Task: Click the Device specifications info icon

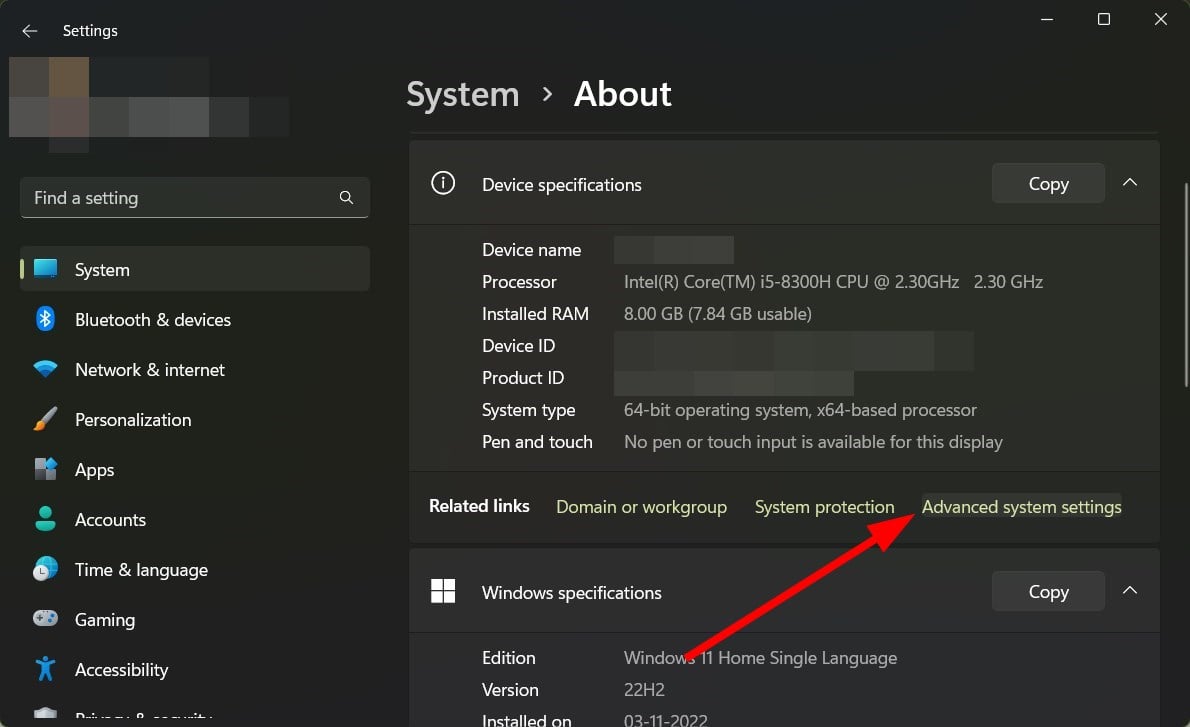Action: (x=443, y=183)
